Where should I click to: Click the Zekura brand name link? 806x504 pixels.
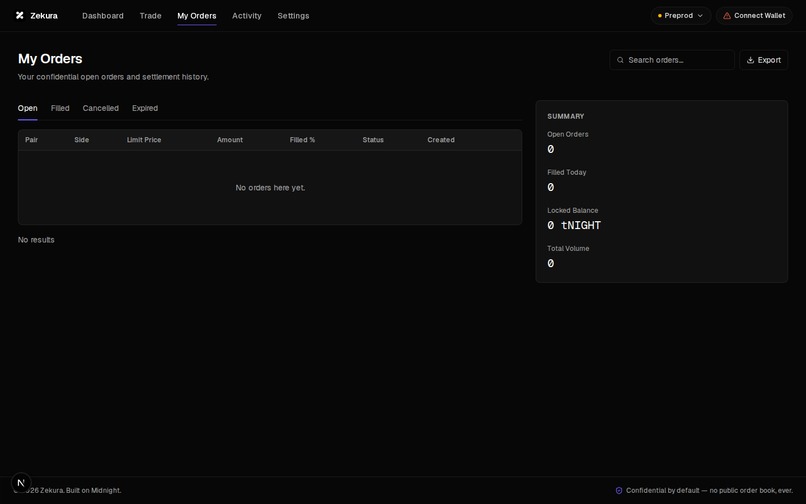44,16
